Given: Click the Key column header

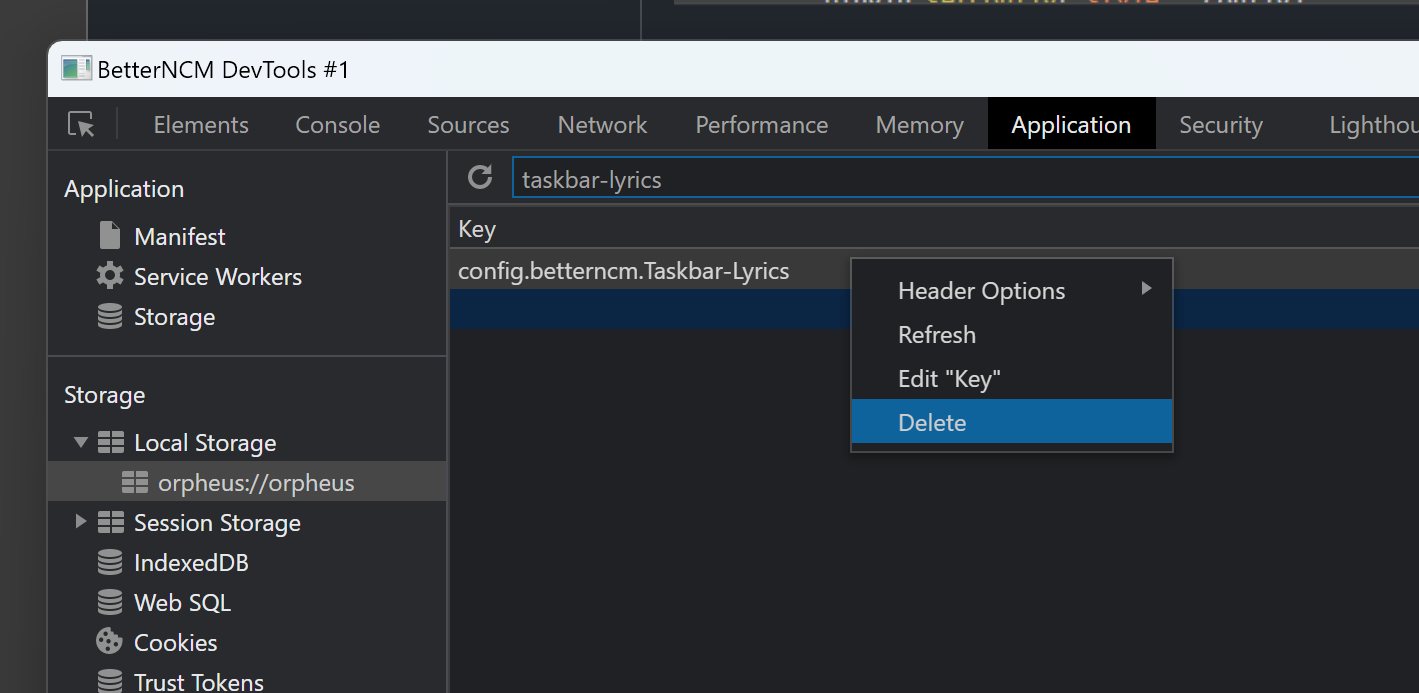Looking at the screenshot, I should point(476,228).
